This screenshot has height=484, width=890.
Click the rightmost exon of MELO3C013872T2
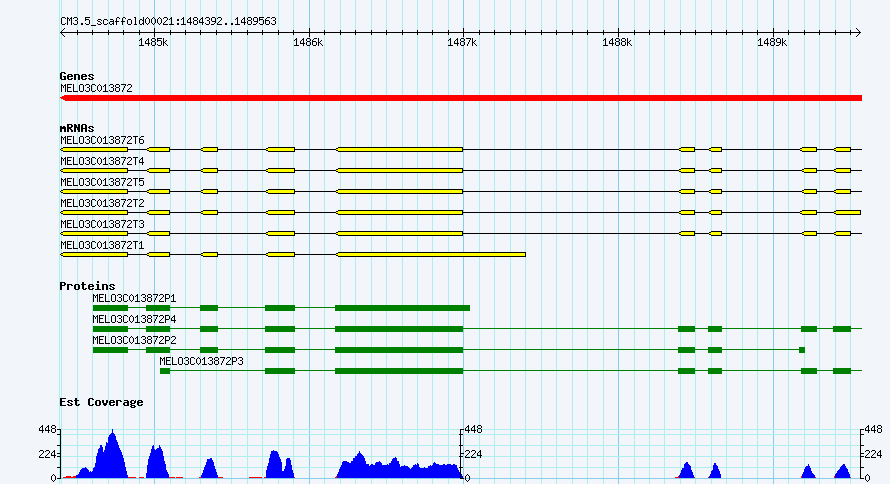tap(847, 212)
